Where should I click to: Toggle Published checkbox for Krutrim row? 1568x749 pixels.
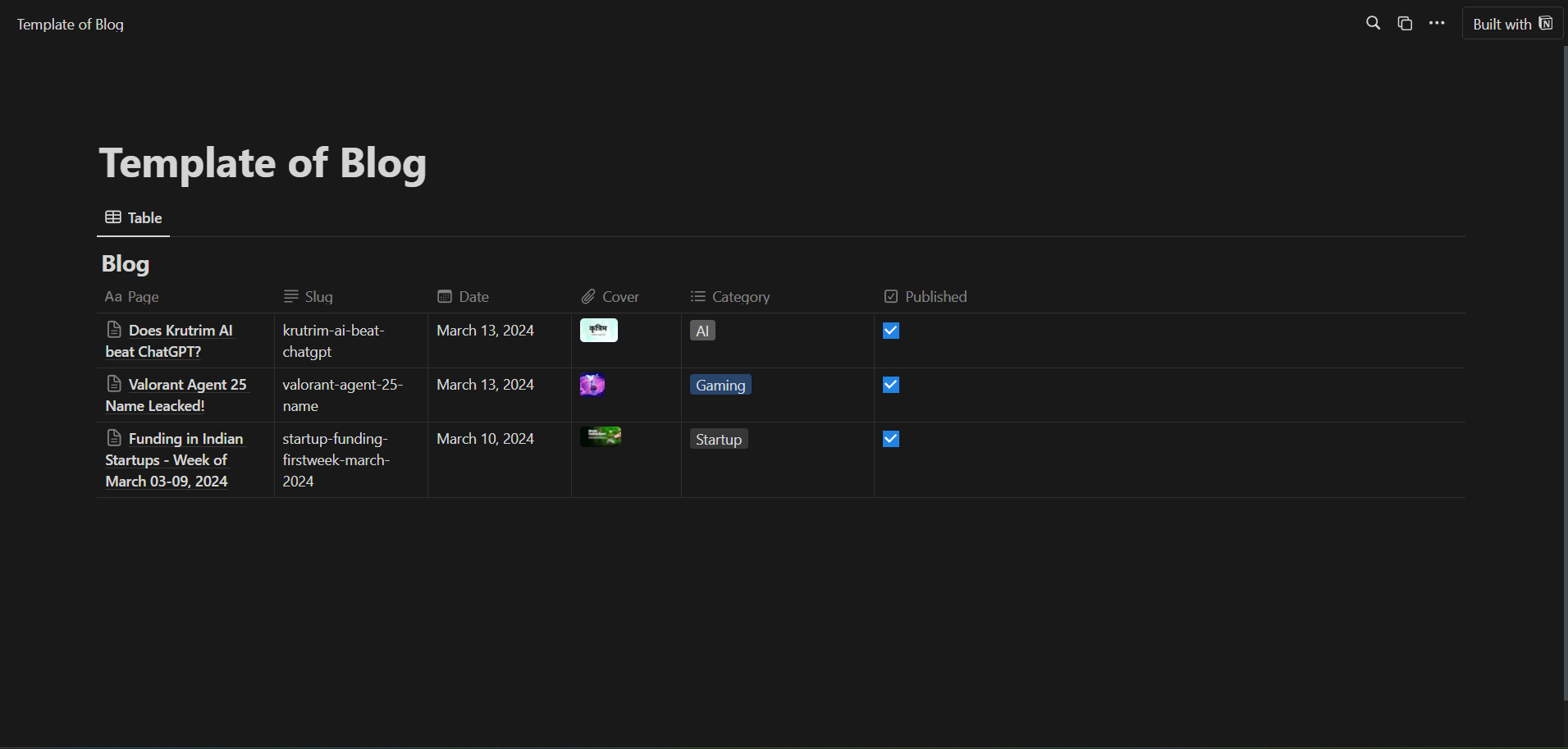tap(891, 331)
